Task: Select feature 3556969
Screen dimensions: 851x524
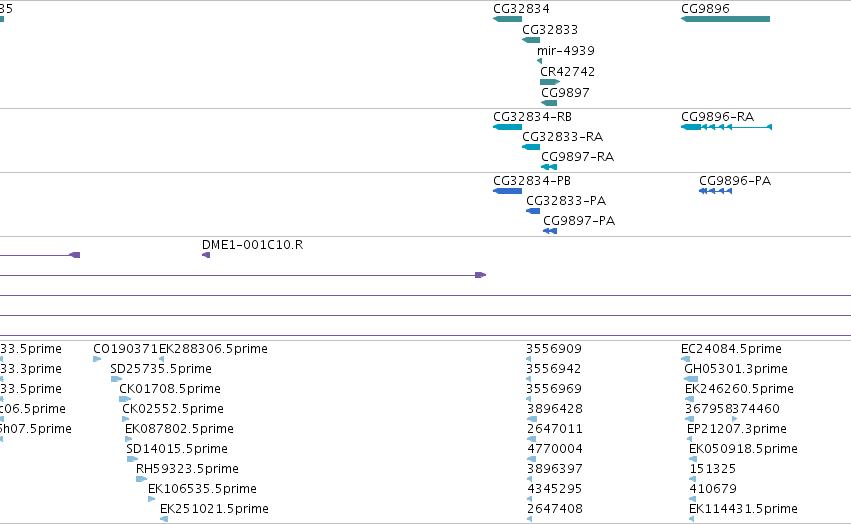Action: [554, 389]
